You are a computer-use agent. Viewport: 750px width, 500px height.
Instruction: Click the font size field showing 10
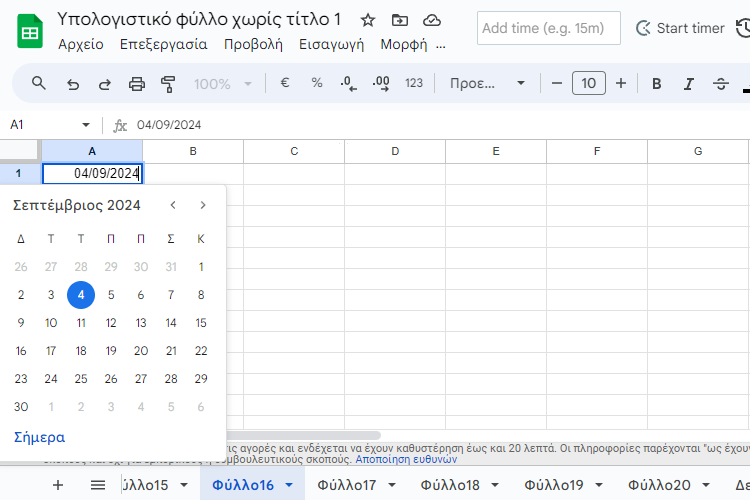[x=589, y=83]
